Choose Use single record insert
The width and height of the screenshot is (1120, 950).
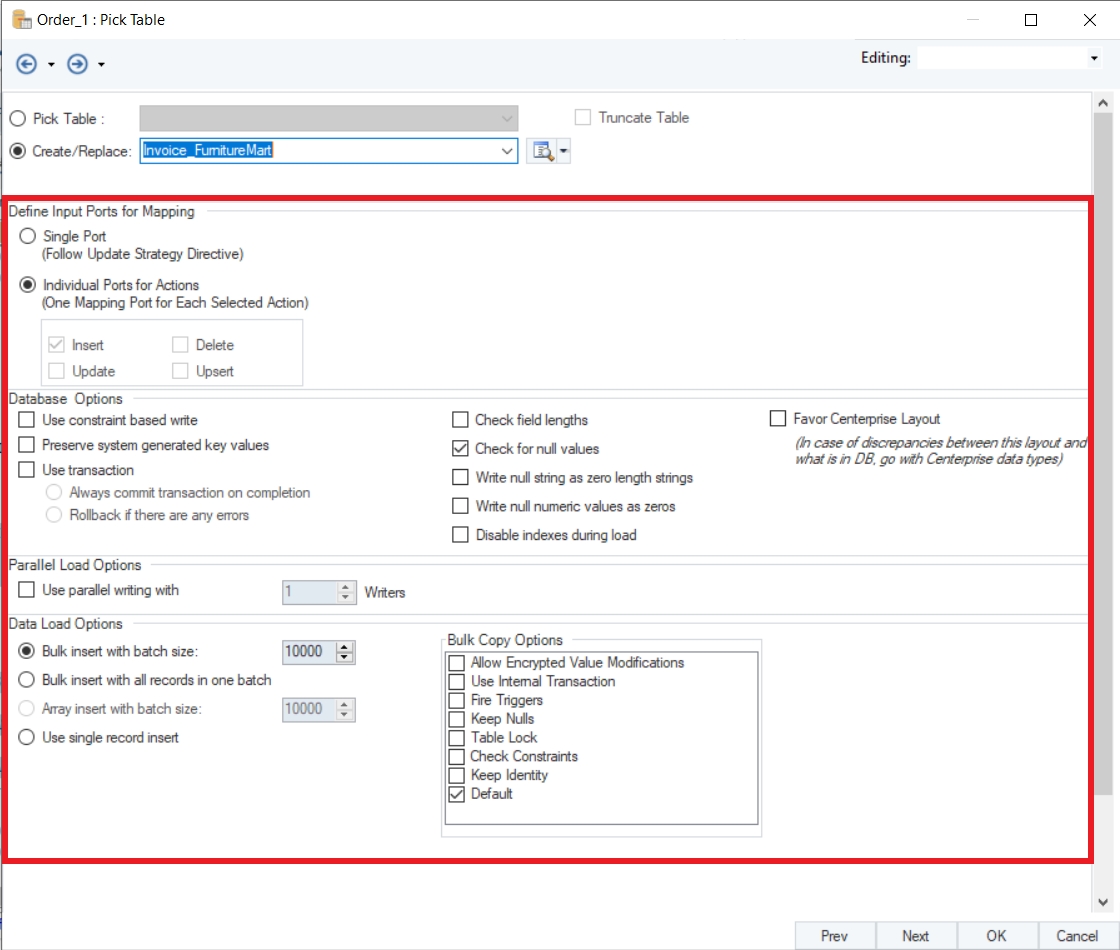[27, 738]
